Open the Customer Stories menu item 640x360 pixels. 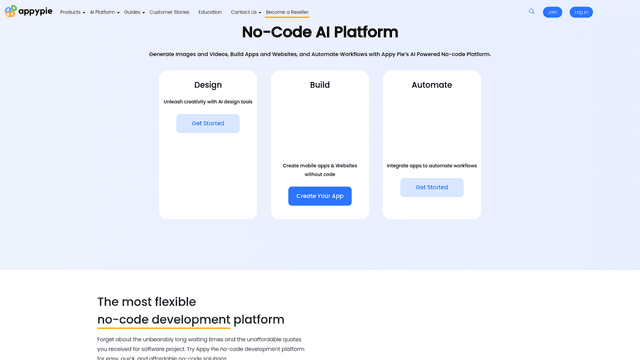(x=169, y=12)
